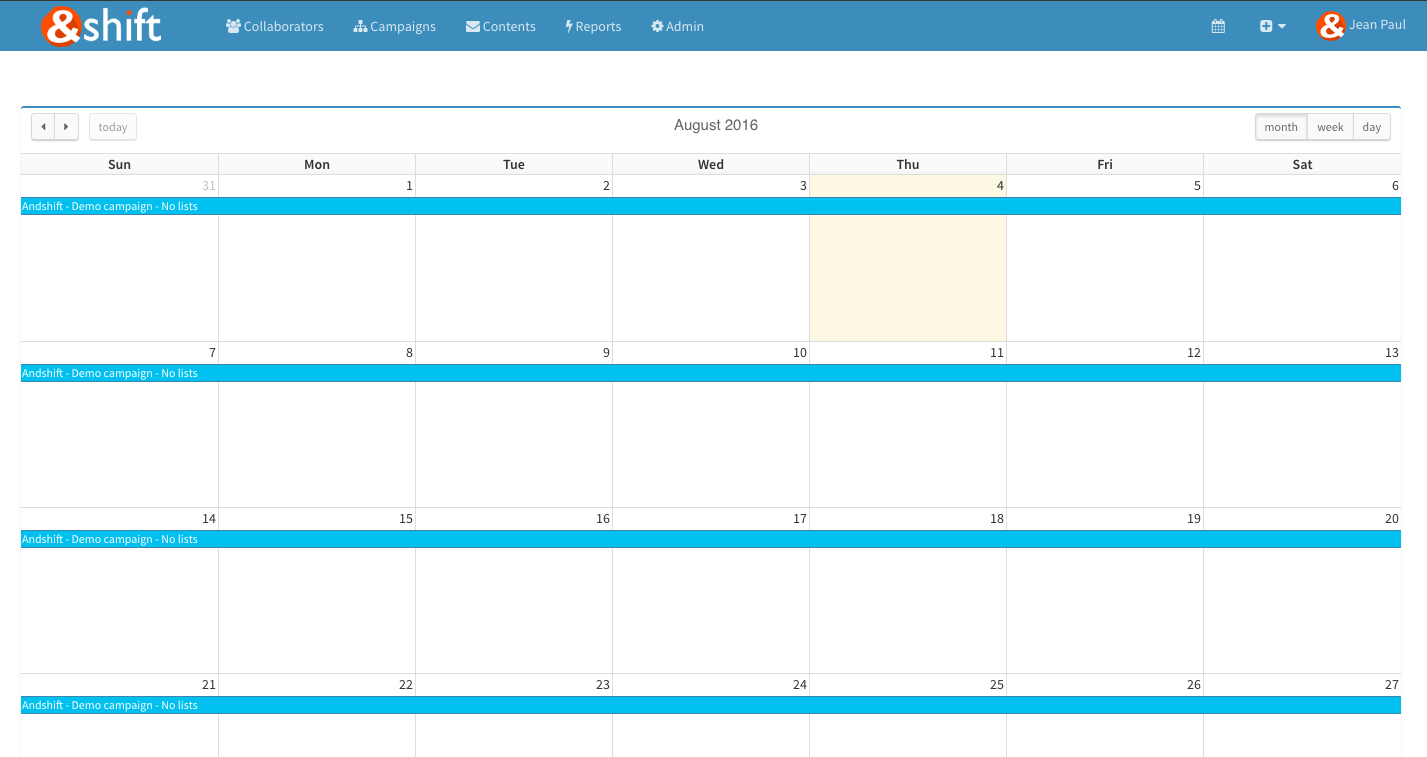This screenshot has height=757, width=1427.
Task: Open the Demo campaign event in the week of August 7
Action: point(711,373)
